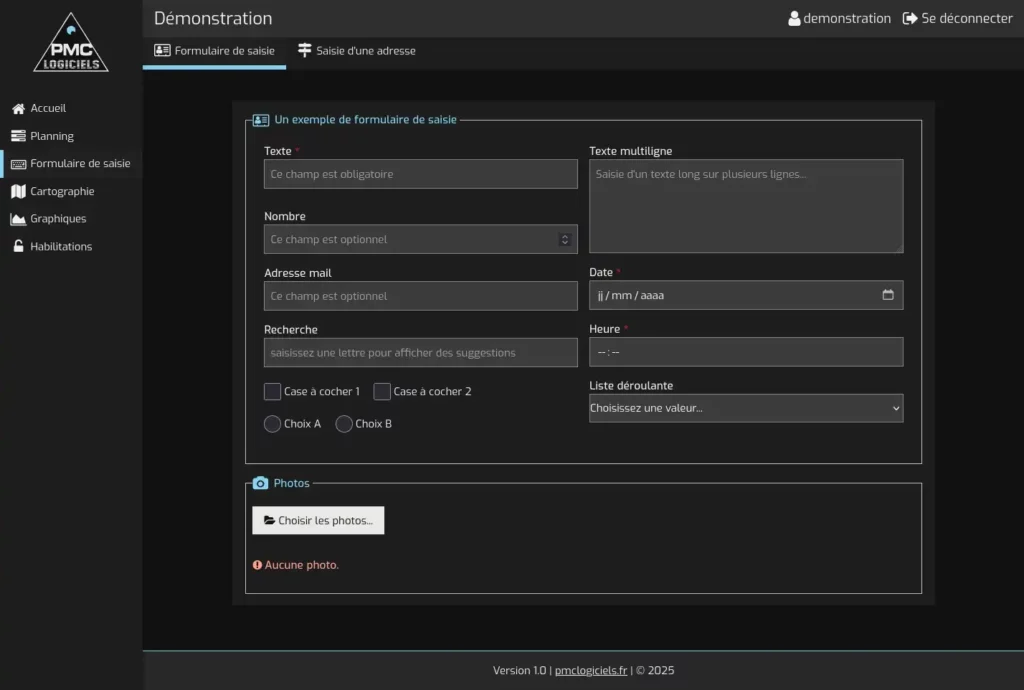
Task: Click the Habilitations padlock icon
Action: coord(18,246)
